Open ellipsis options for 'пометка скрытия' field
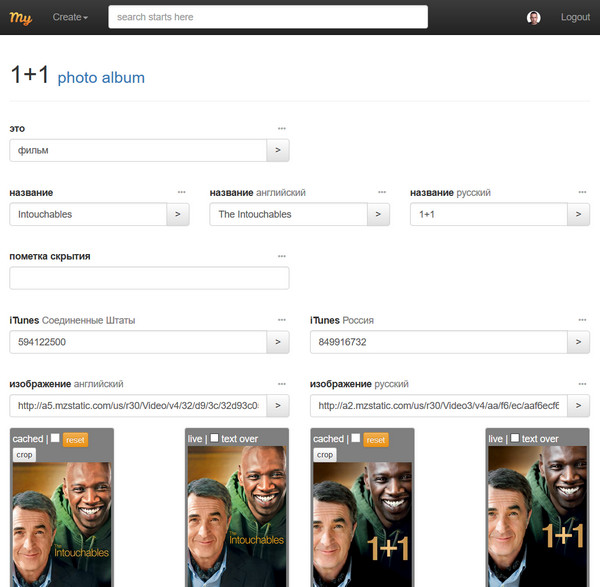Image resolution: width=600 pixels, height=587 pixels. (x=282, y=256)
